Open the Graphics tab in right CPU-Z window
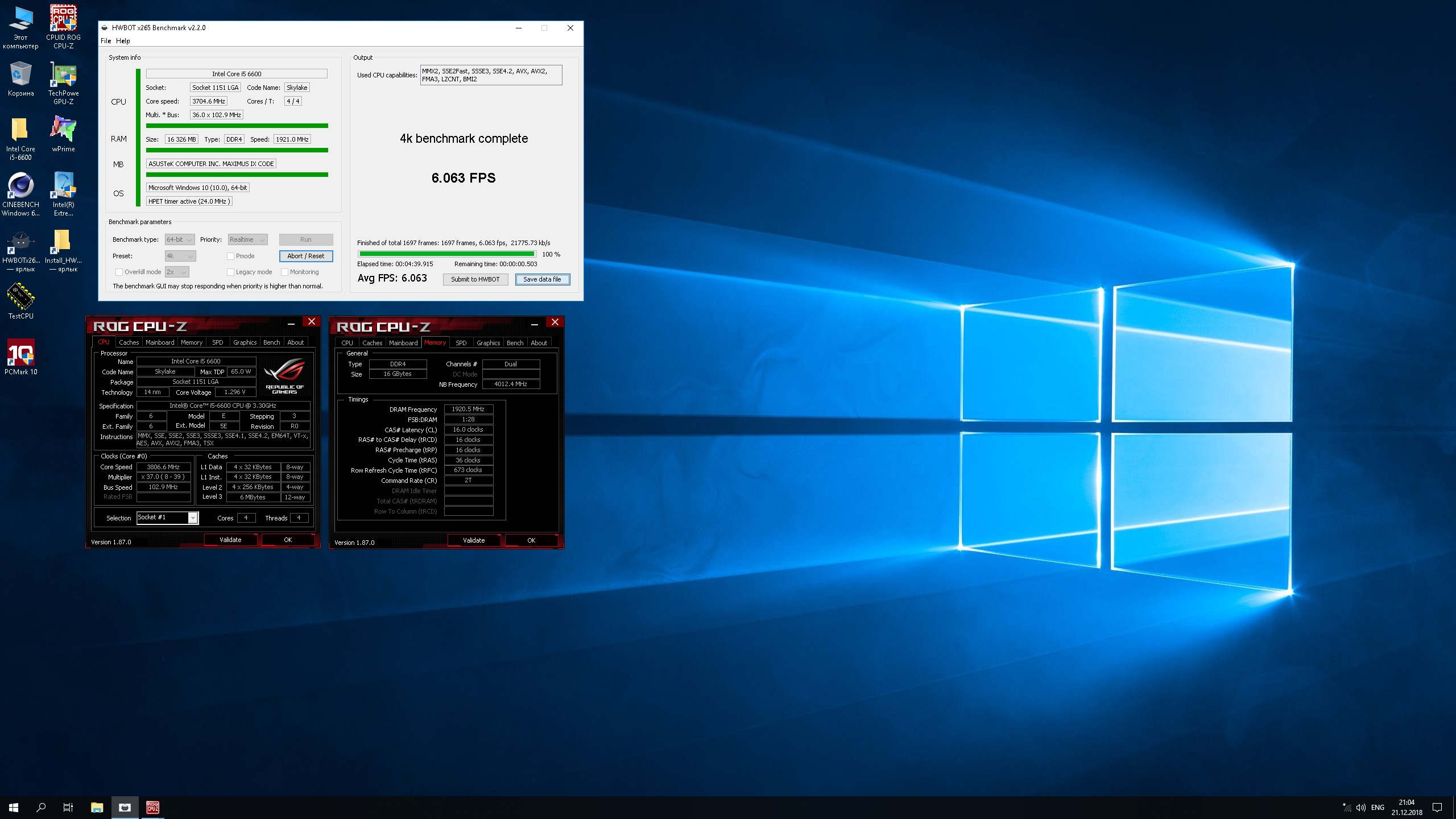Image resolution: width=1456 pixels, height=819 pixels. click(x=489, y=343)
